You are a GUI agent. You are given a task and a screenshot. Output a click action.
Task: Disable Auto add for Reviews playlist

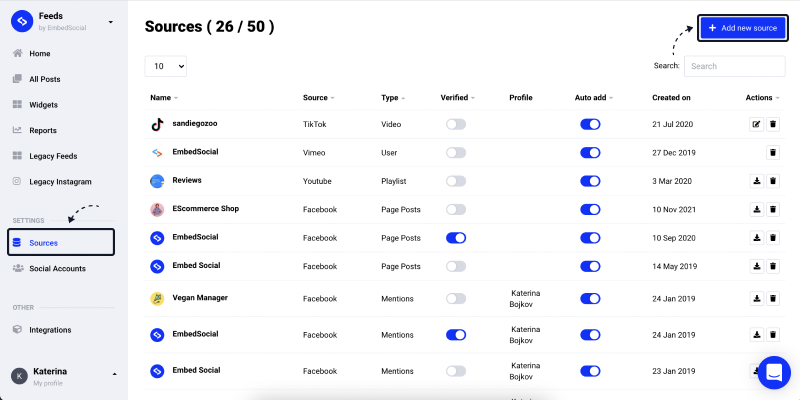pos(590,181)
